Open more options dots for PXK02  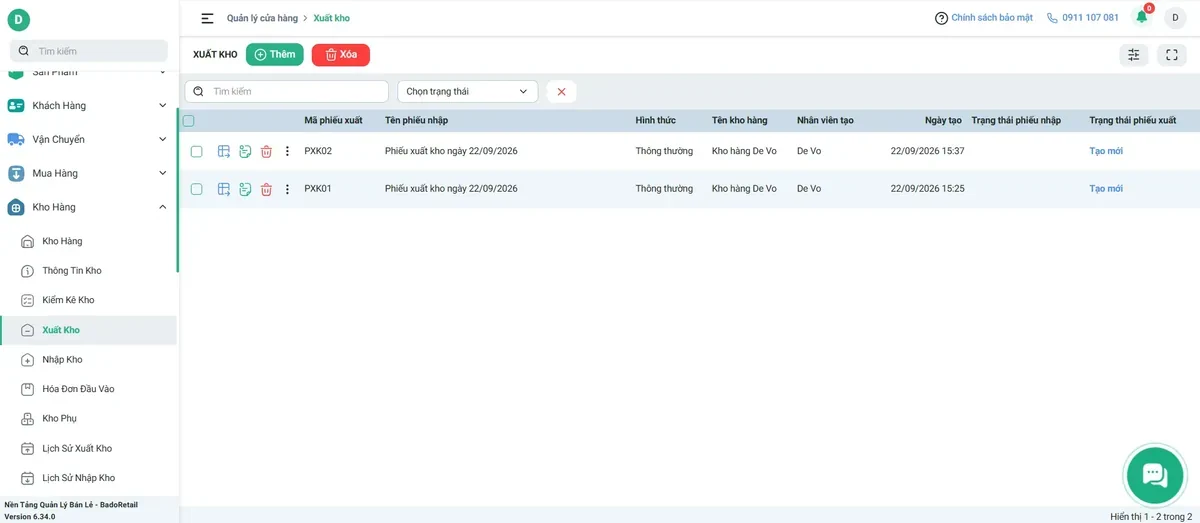point(287,151)
